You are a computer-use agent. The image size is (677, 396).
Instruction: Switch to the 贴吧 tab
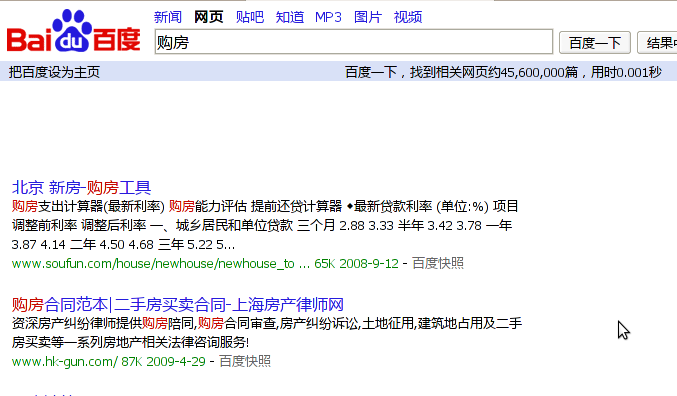[x=250, y=17]
